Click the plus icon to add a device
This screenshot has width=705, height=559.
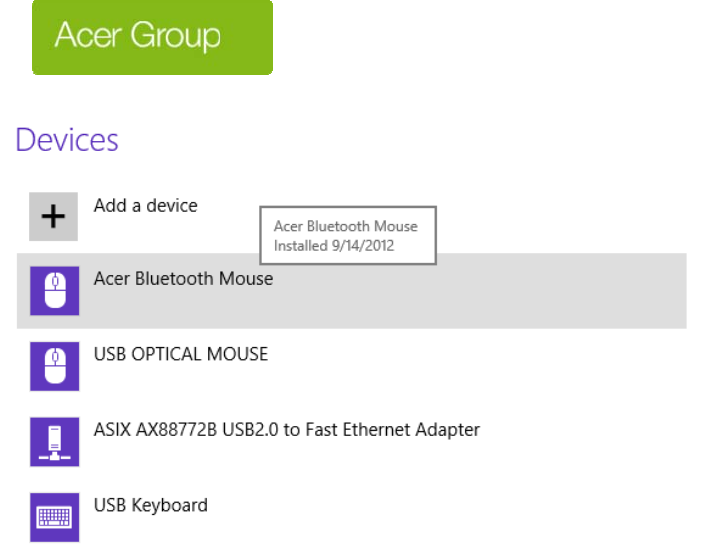point(54,216)
